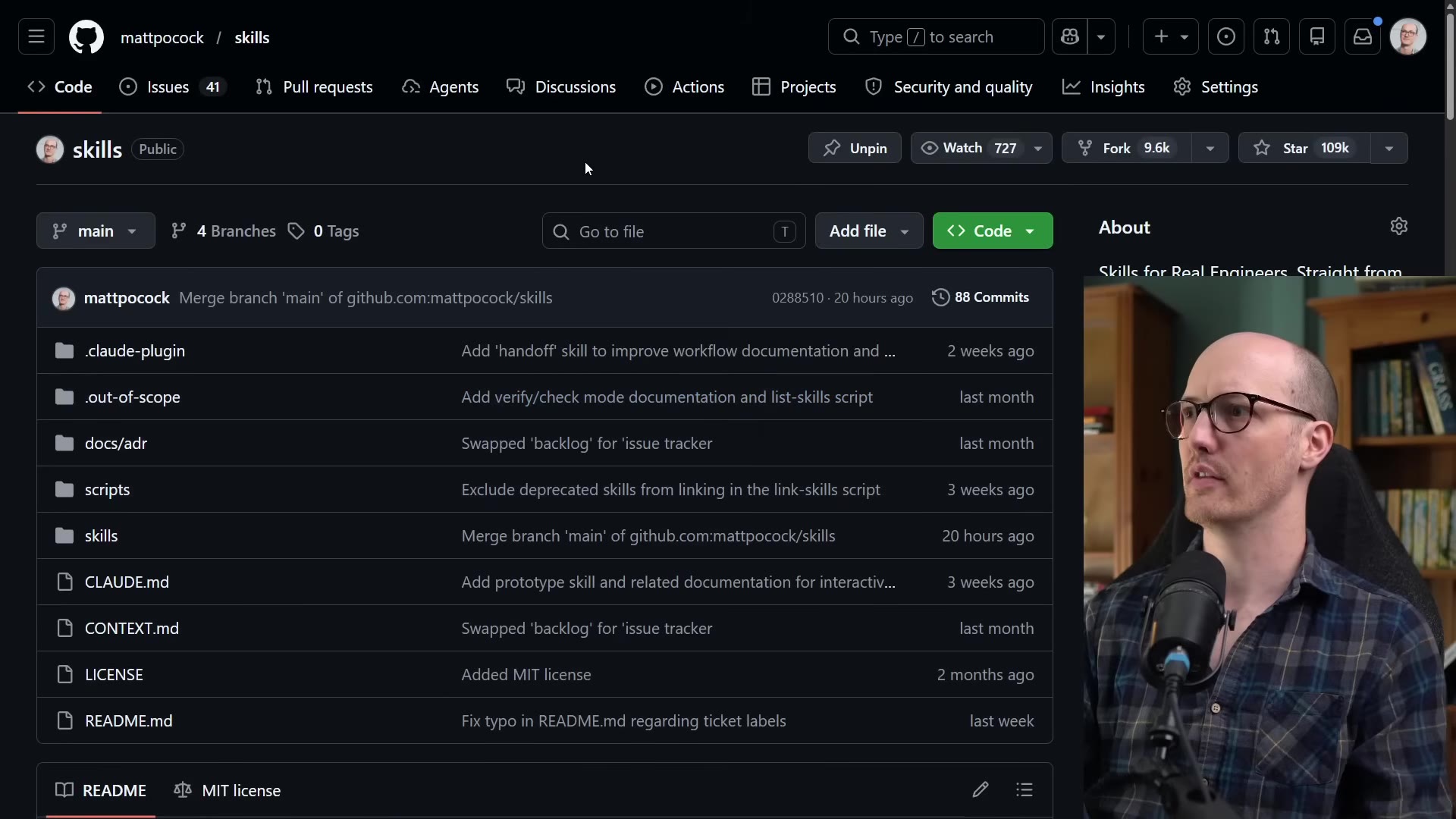This screenshot has width=1456, height=819.
Task: Open 'Exclude deprecated skills' commit message
Action: pyautogui.click(x=670, y=489)
